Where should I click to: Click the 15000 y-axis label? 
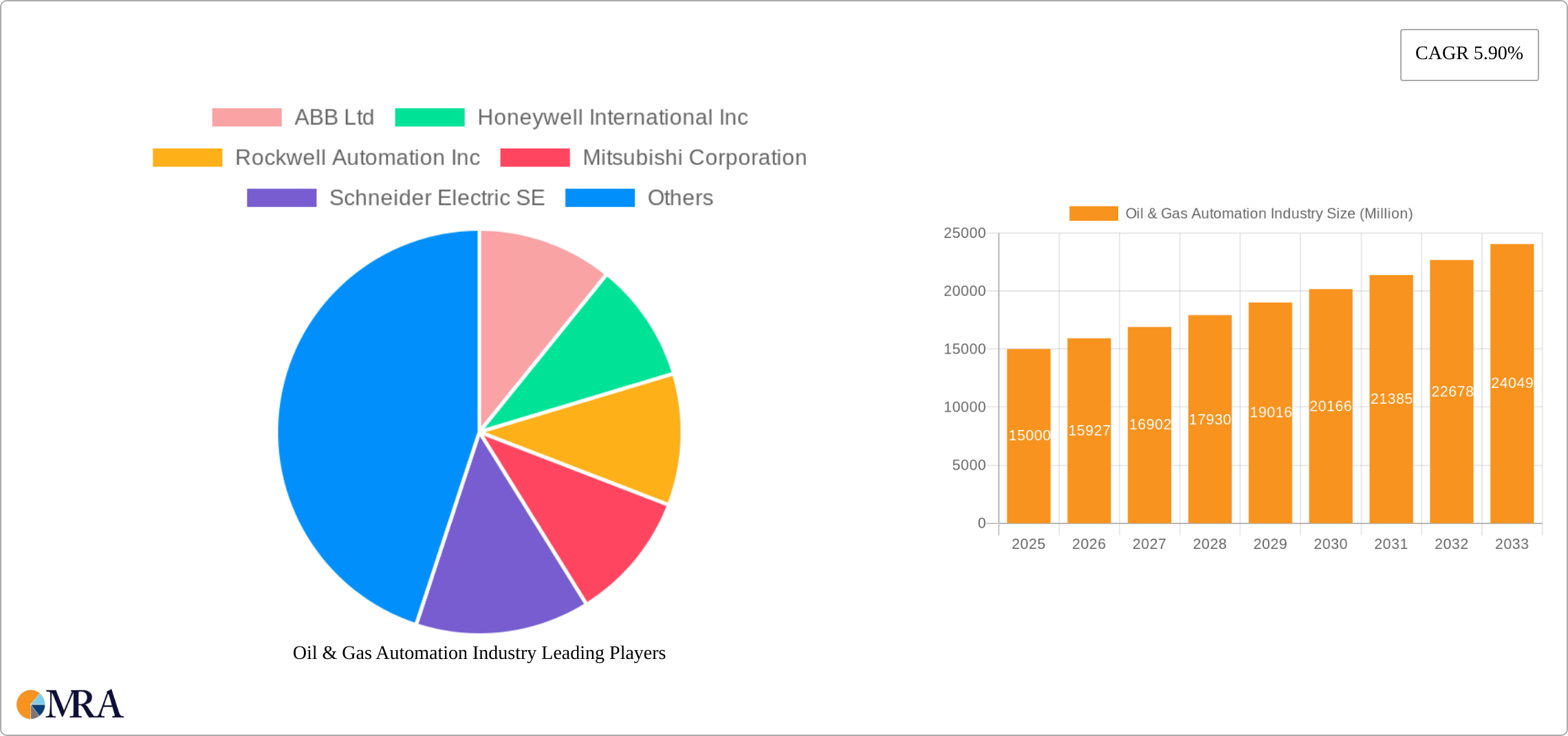click(x=965, y=349)
